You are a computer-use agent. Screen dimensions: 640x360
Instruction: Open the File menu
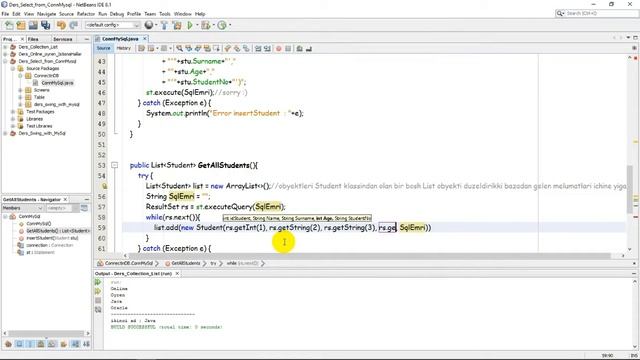(5, 14)
